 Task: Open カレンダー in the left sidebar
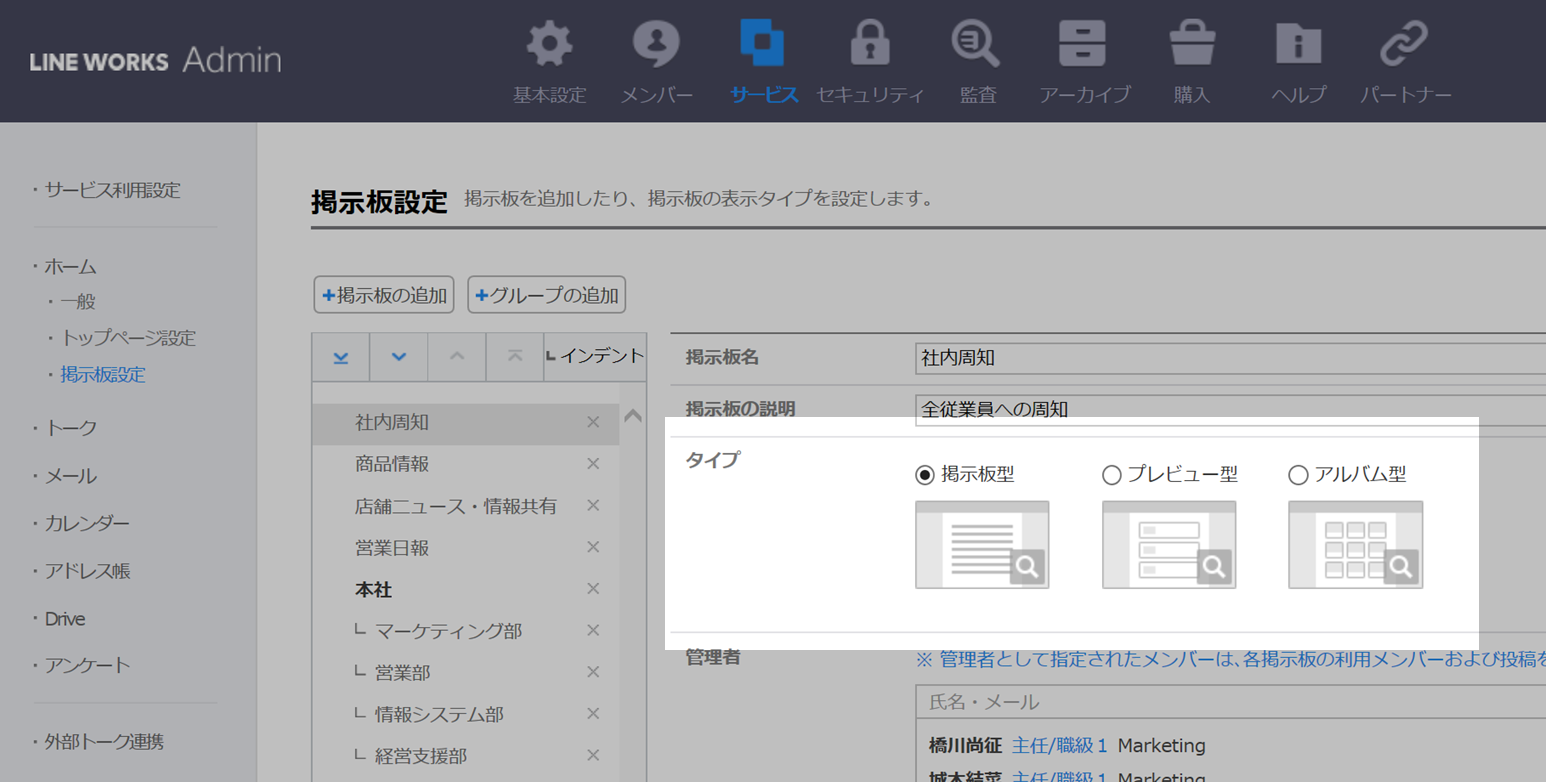pyautogui.click(x=87, y=523)
